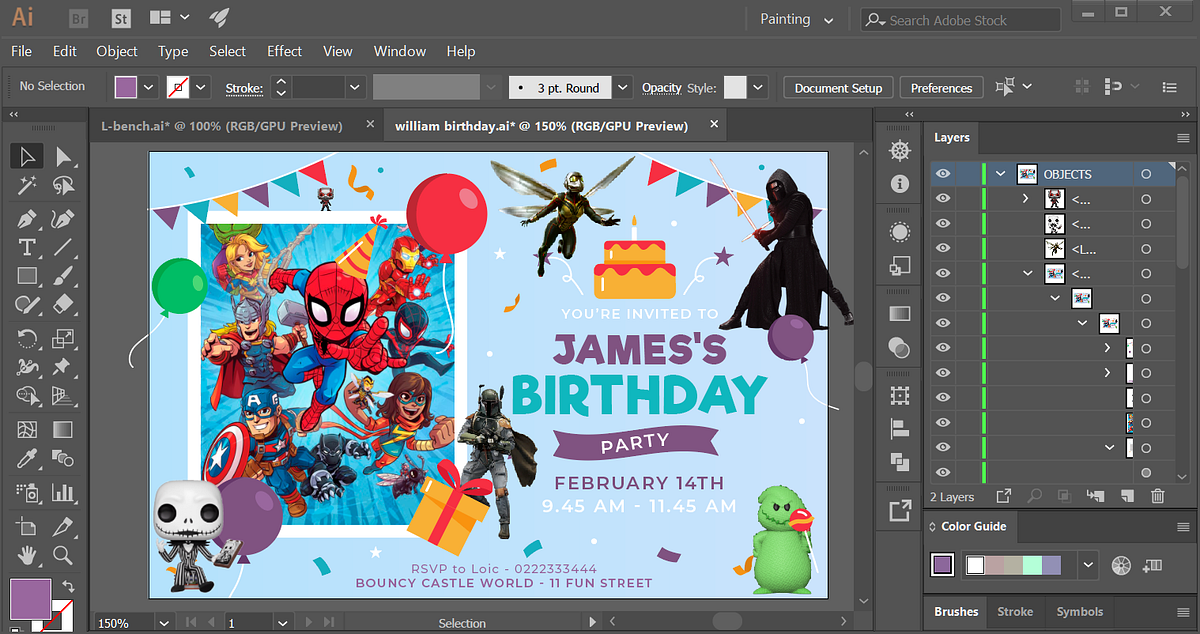1200x634 pixels.
Task: Toggle visibility of third layer row
Action: 942,224
